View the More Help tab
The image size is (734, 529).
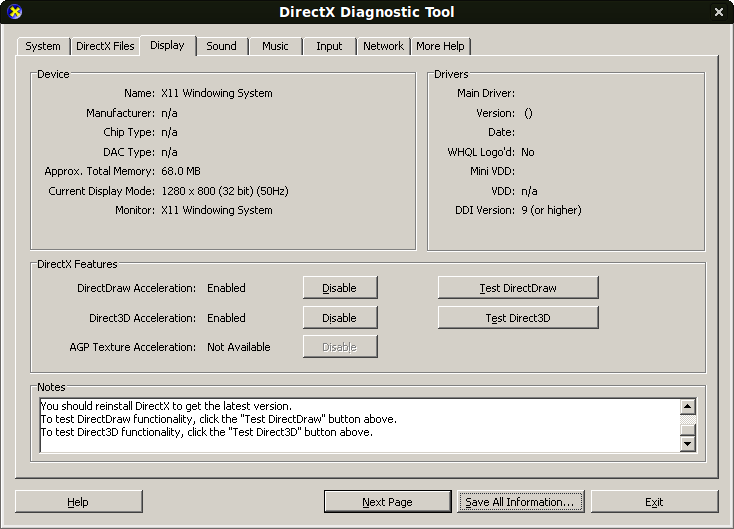441,46
